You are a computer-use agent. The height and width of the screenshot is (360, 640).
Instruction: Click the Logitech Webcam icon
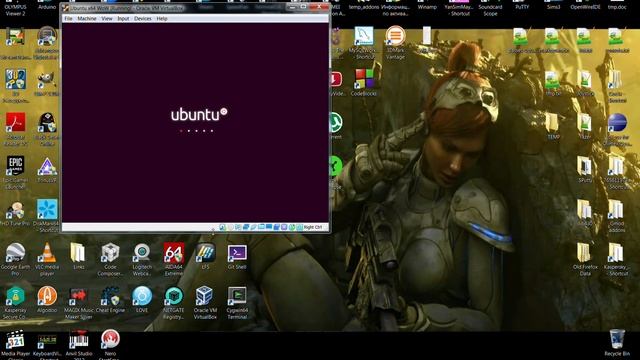click(x=142, y=253)
